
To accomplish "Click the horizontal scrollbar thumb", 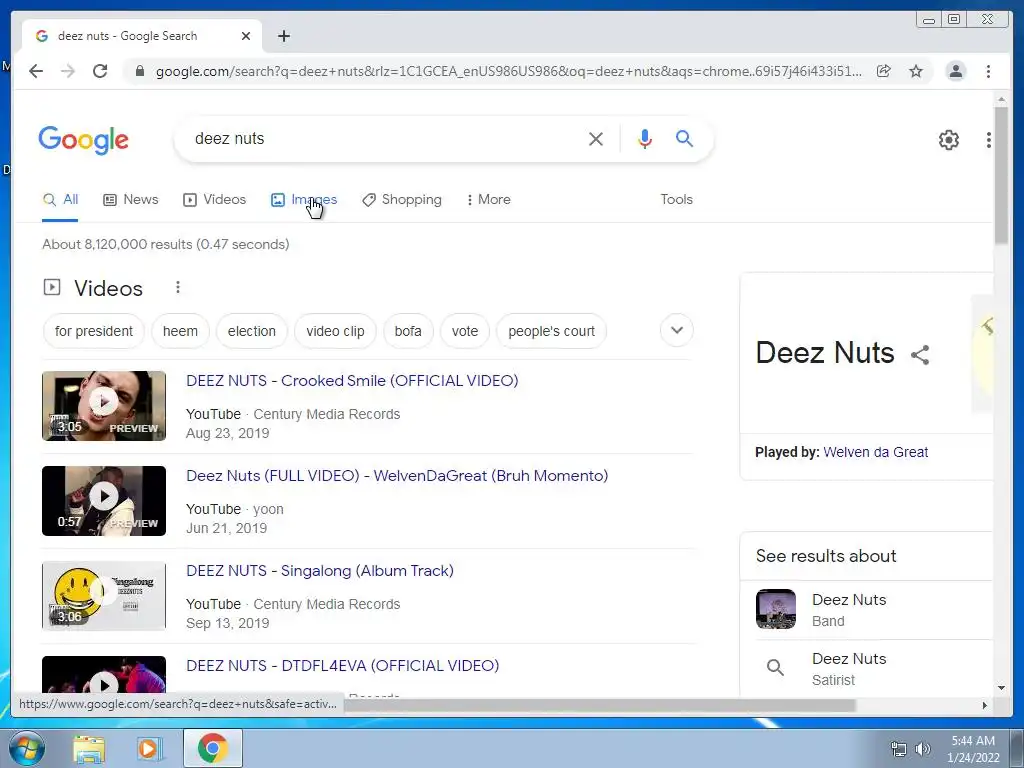I will [x=598, y=705].
